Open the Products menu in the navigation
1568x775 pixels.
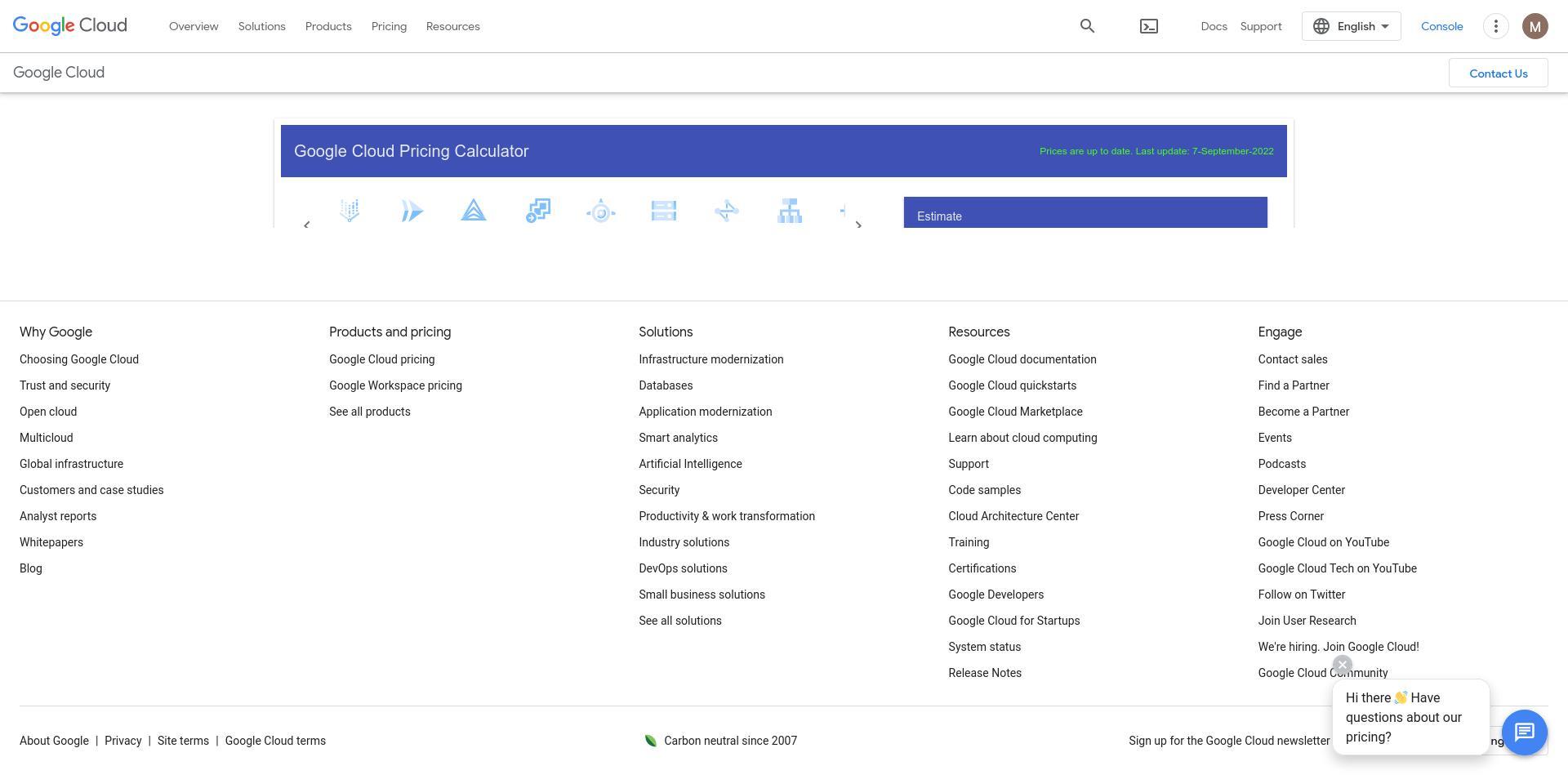(328, 25)
